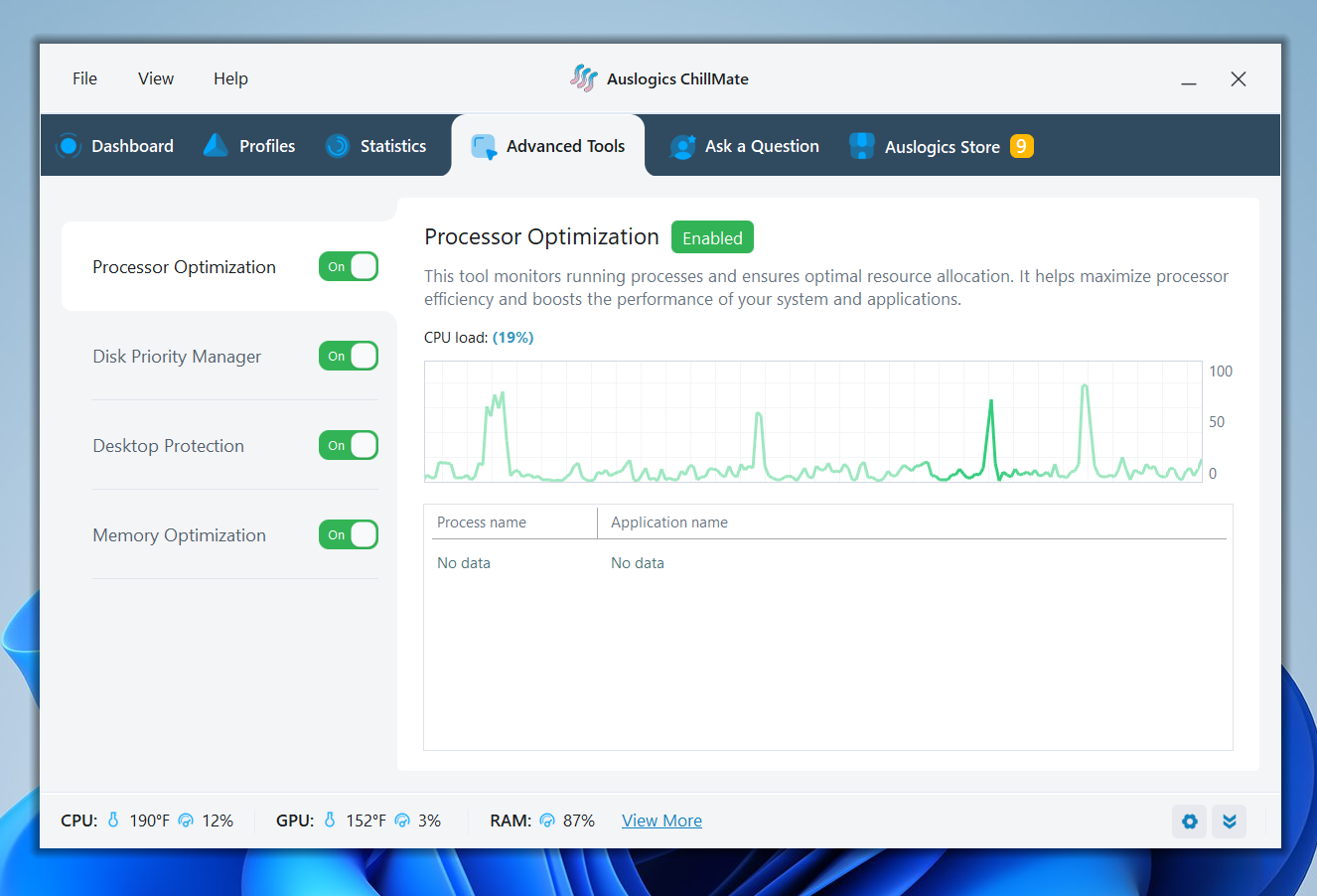
Task: Disable Disk Priority Manager
Action: pos(348,356)
